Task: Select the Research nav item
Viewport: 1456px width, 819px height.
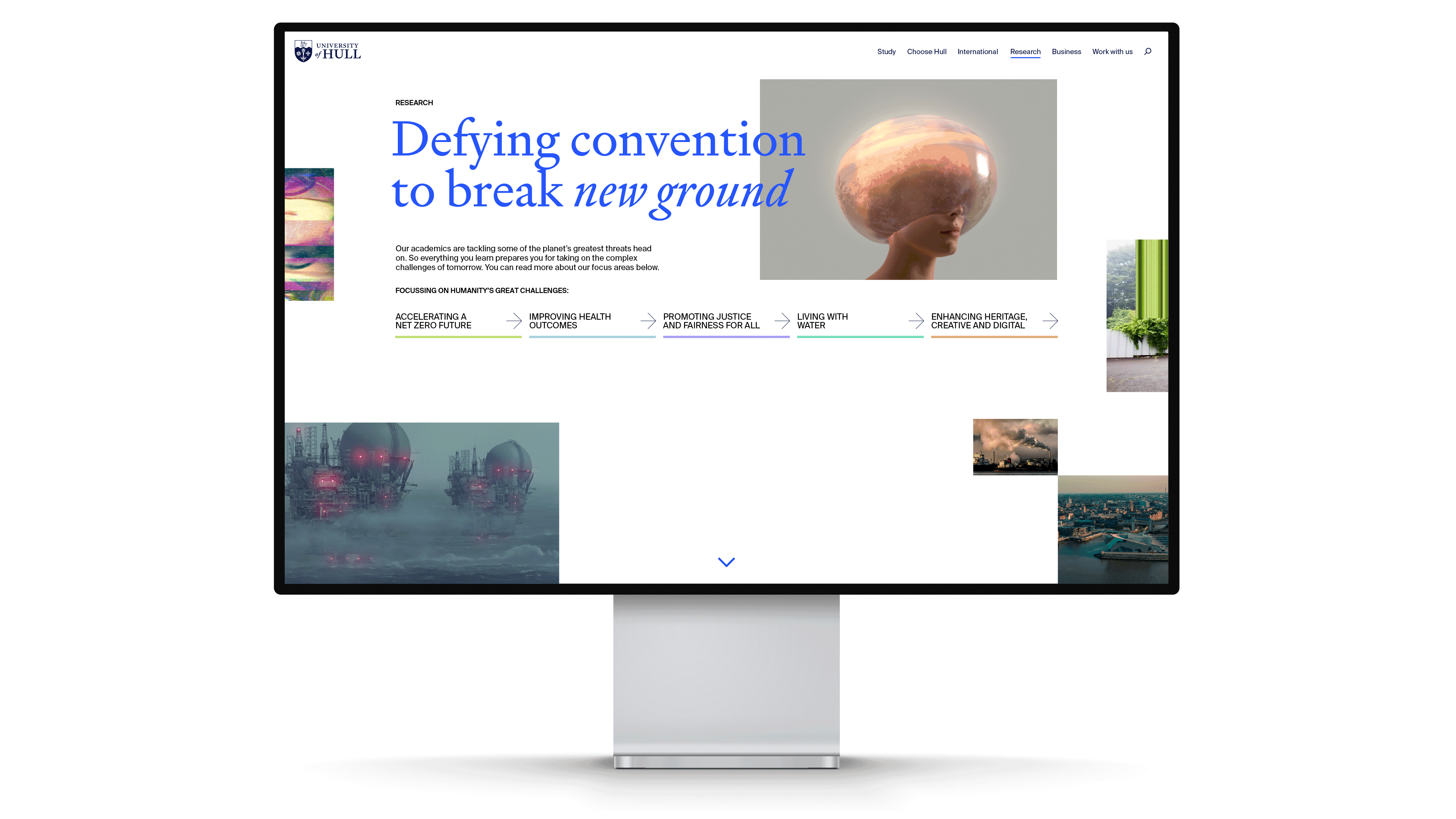Action: [1025, 51]
